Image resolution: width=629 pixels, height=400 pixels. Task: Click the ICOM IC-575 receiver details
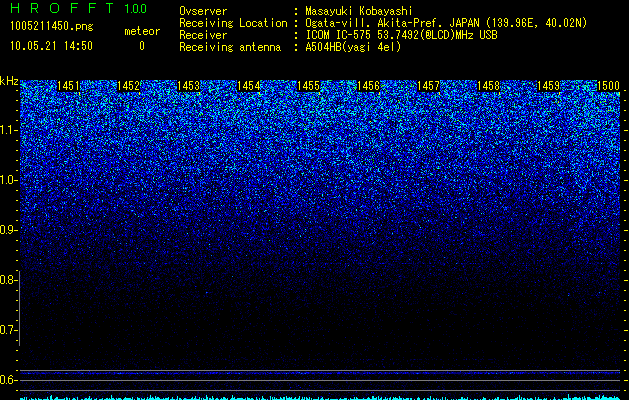point(402,35)
